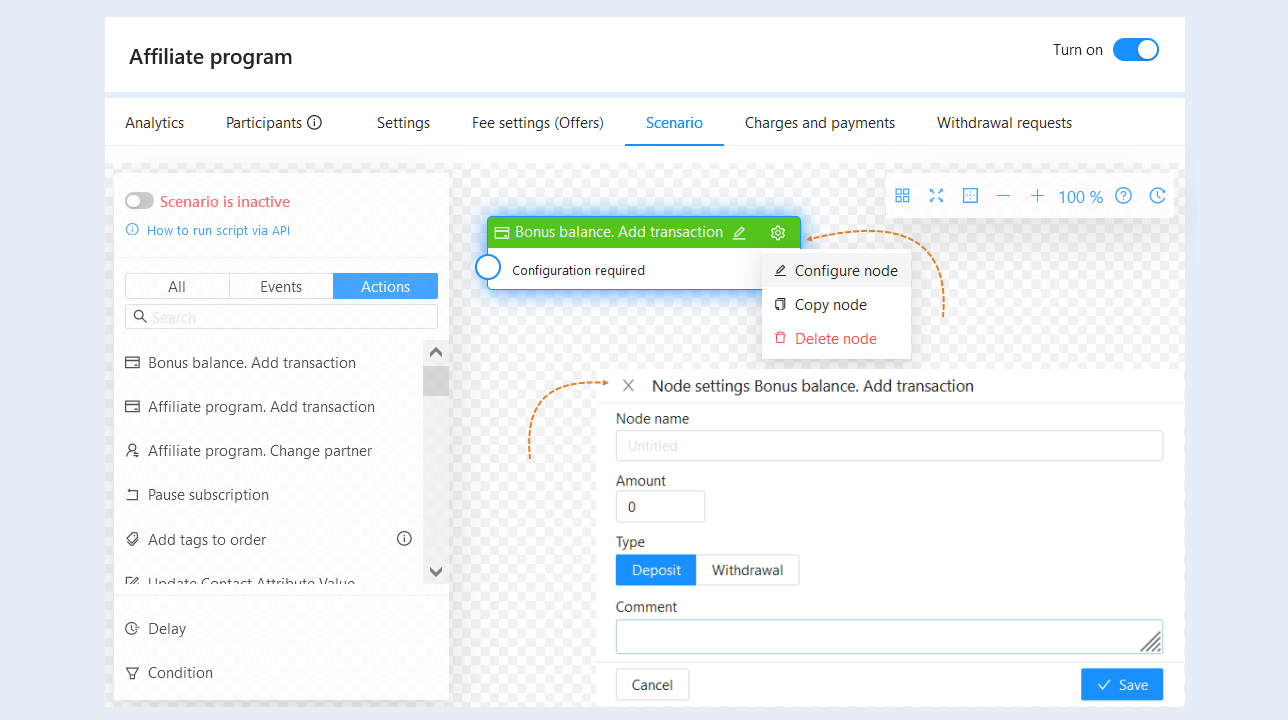Close the Node settings panel with X

point(628,386)
